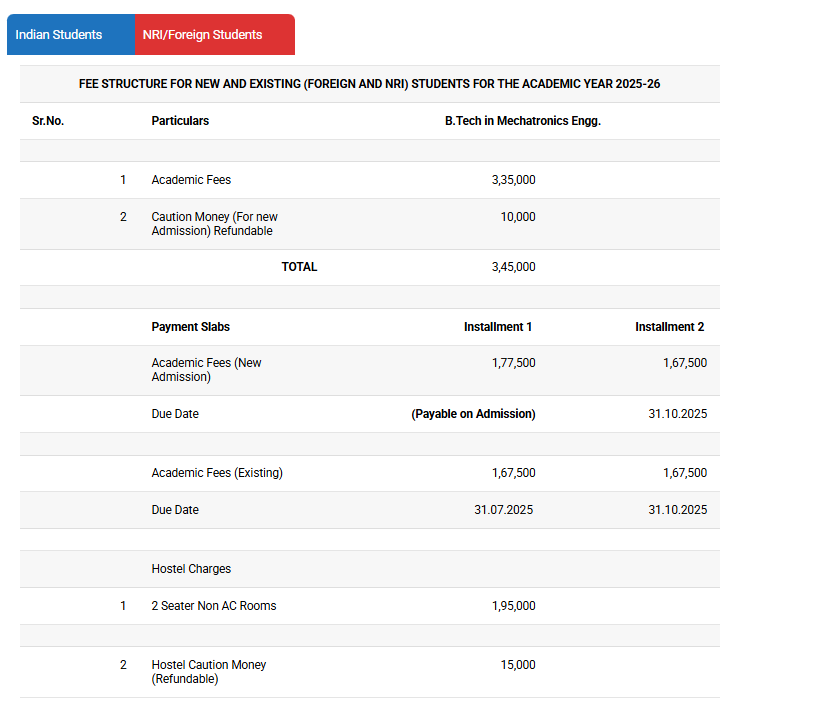830x722 pixels.
Task: Click the caution money amount 10,000
Action: 518,217
